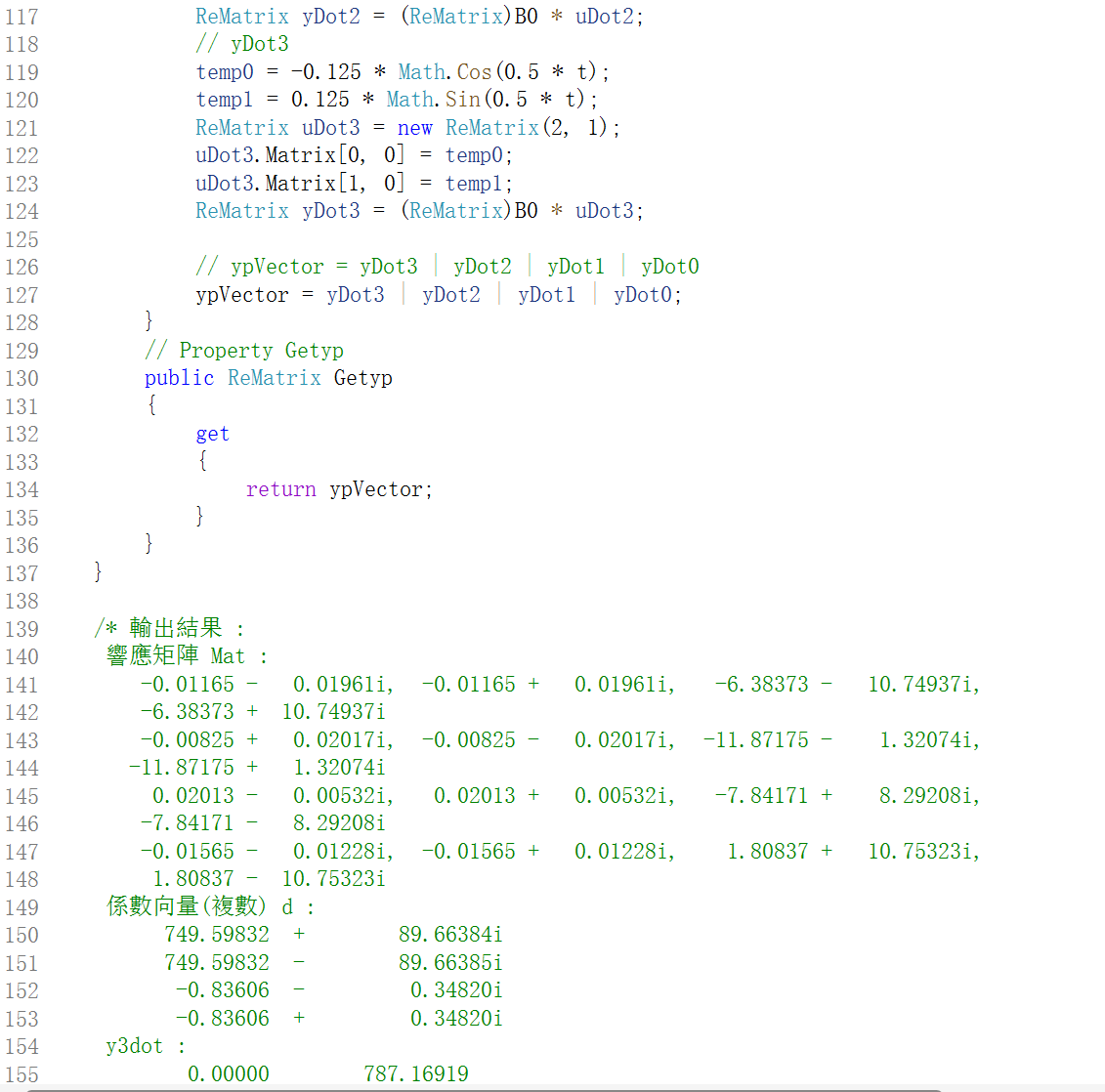Click value '89.66385i' on line 151
This screenshot has width=1105, height=1092.
tap(451, 962)
